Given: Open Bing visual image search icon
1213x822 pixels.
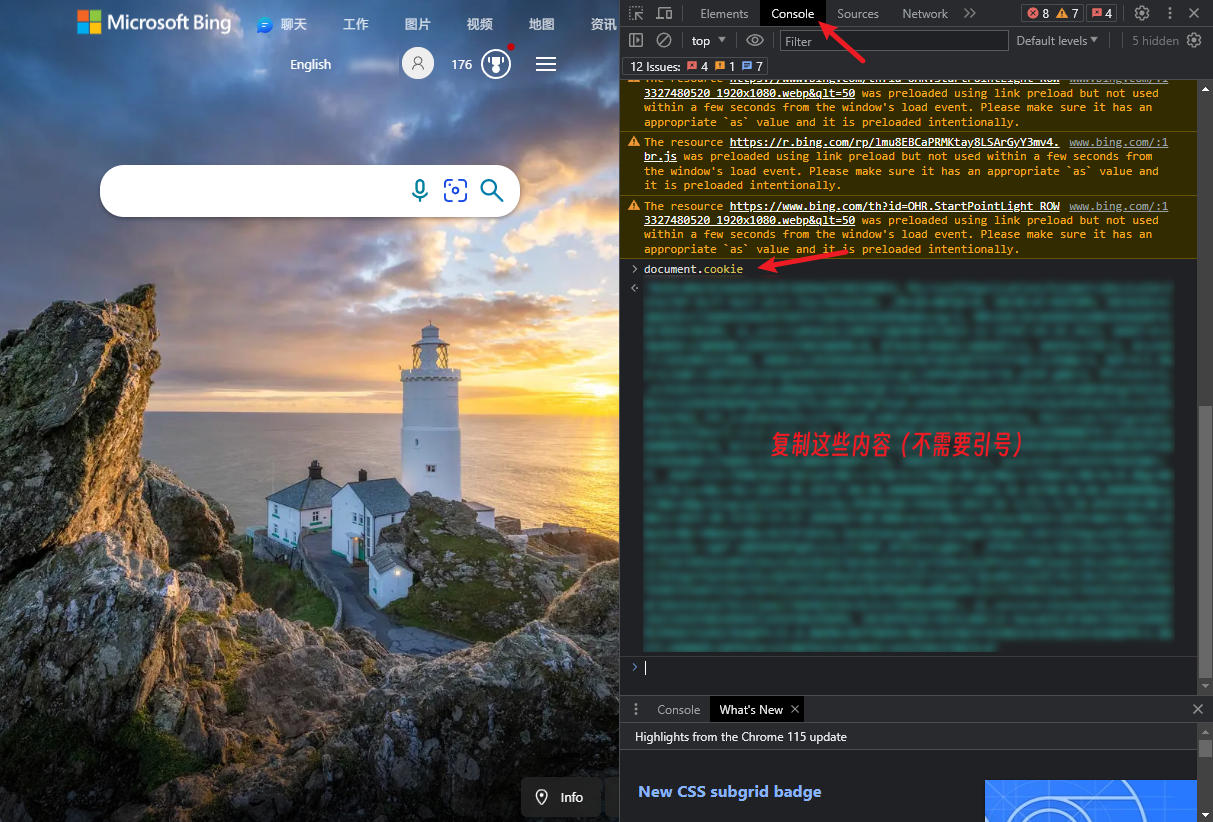Looking at the screenshot, I should pyautogui.click(x=456, y=191).
